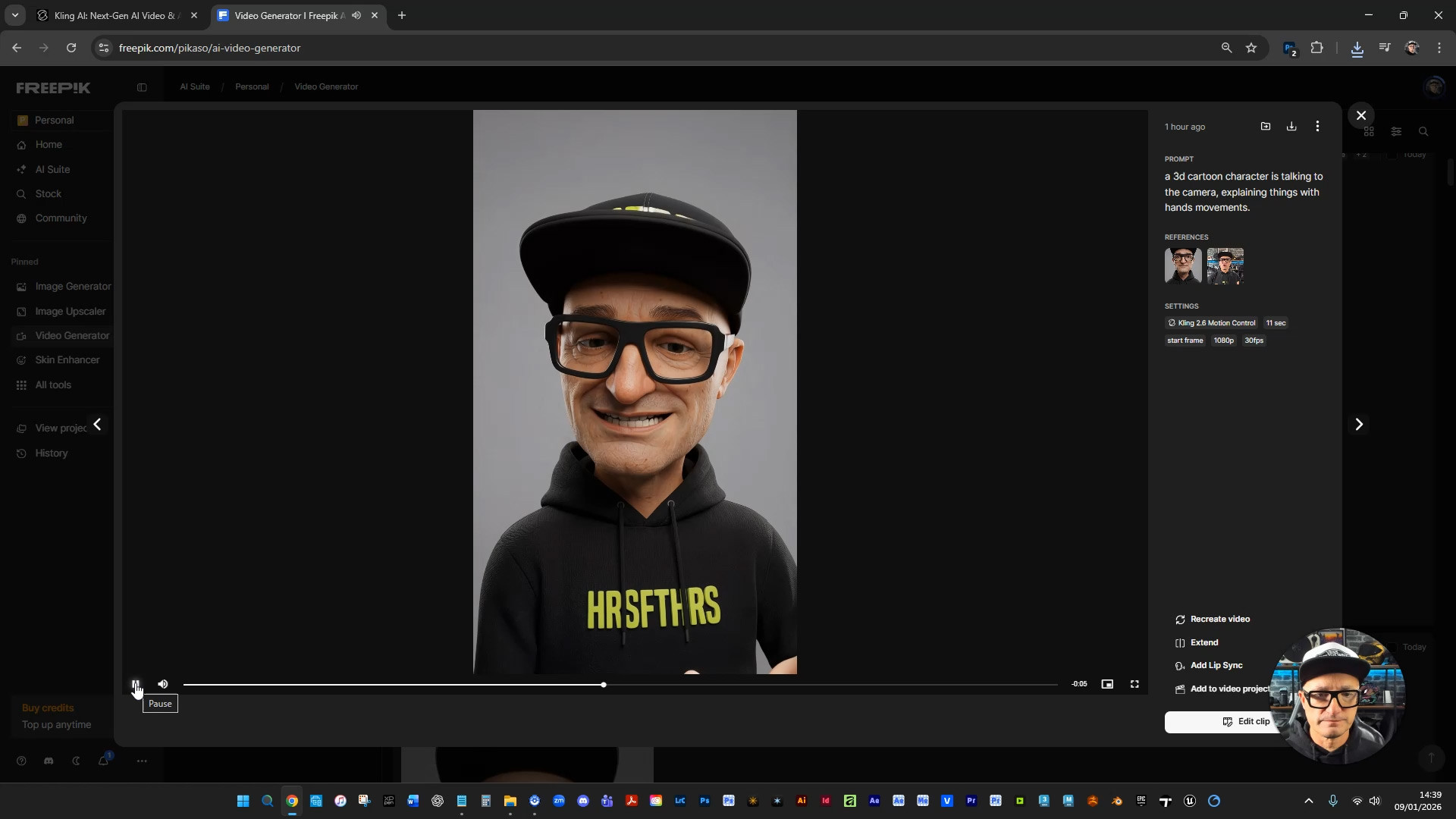This screenshot has height=819, width=1456.
Task: Go to next video arrow
Action: (1359, 425)
